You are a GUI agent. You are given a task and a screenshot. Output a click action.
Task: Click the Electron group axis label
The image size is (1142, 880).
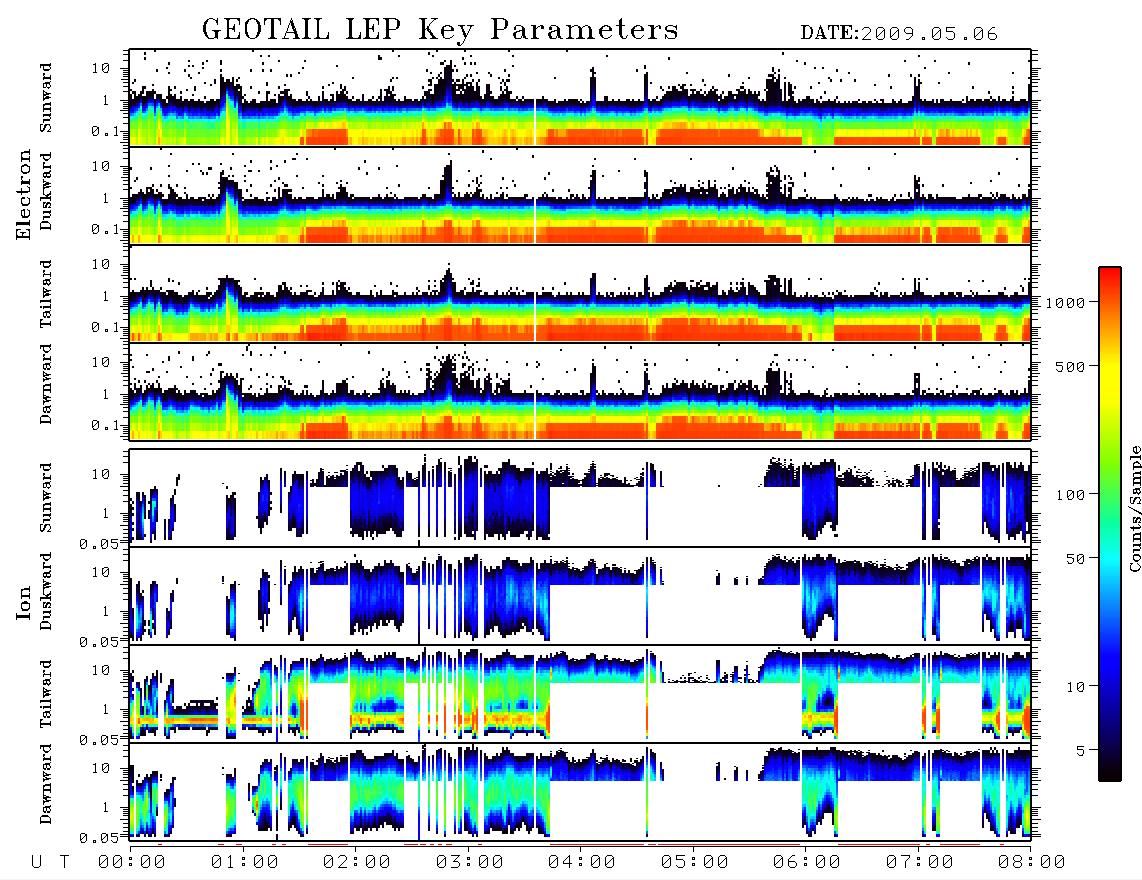click(24, 194)
